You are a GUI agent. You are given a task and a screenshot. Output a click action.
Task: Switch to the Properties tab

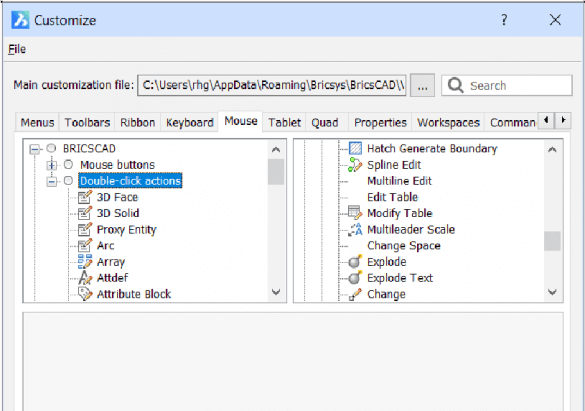[380, 122]
